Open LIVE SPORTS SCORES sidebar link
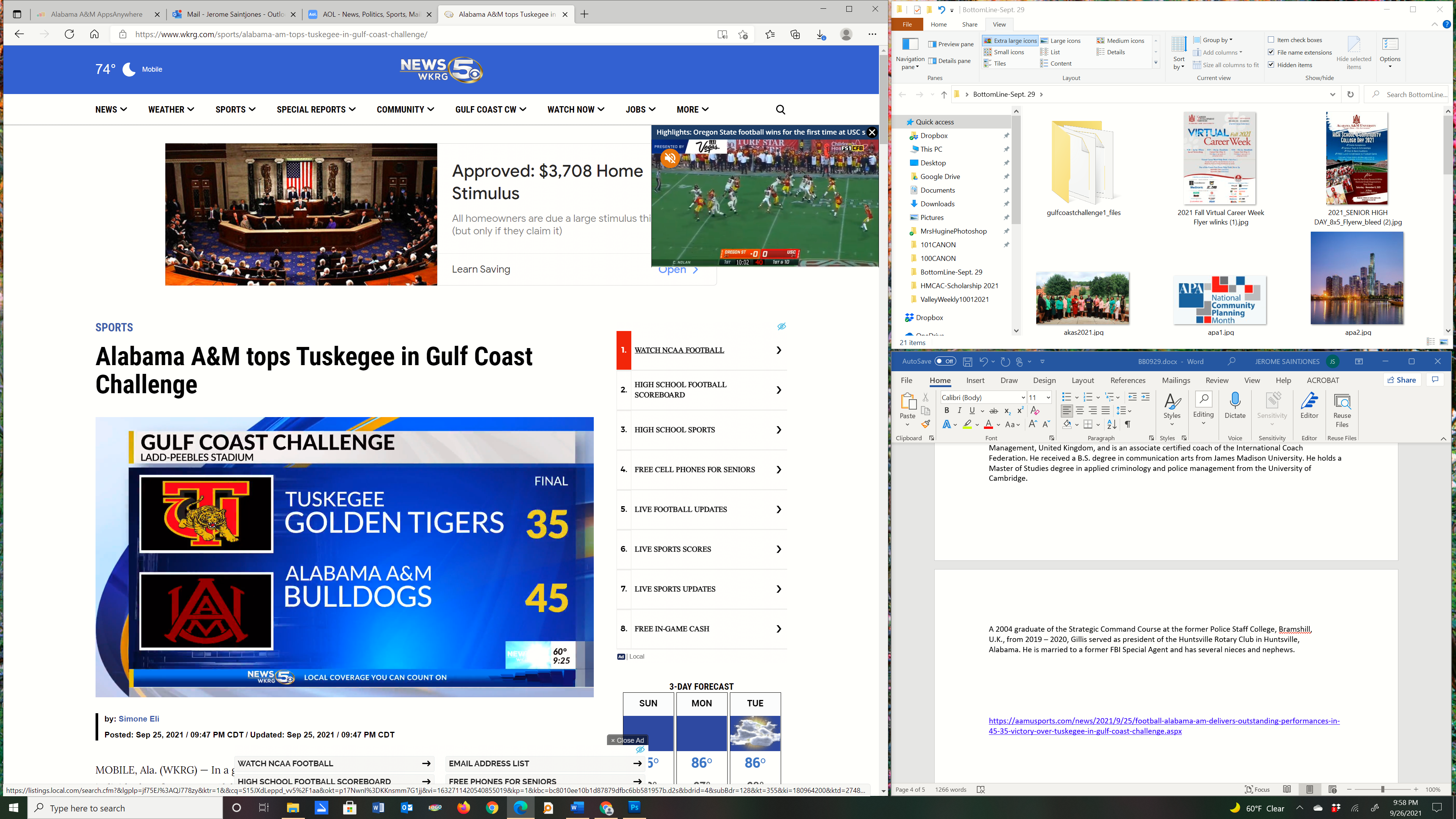This screenshot has height=819, width=1456. click(x=673, y=549)
